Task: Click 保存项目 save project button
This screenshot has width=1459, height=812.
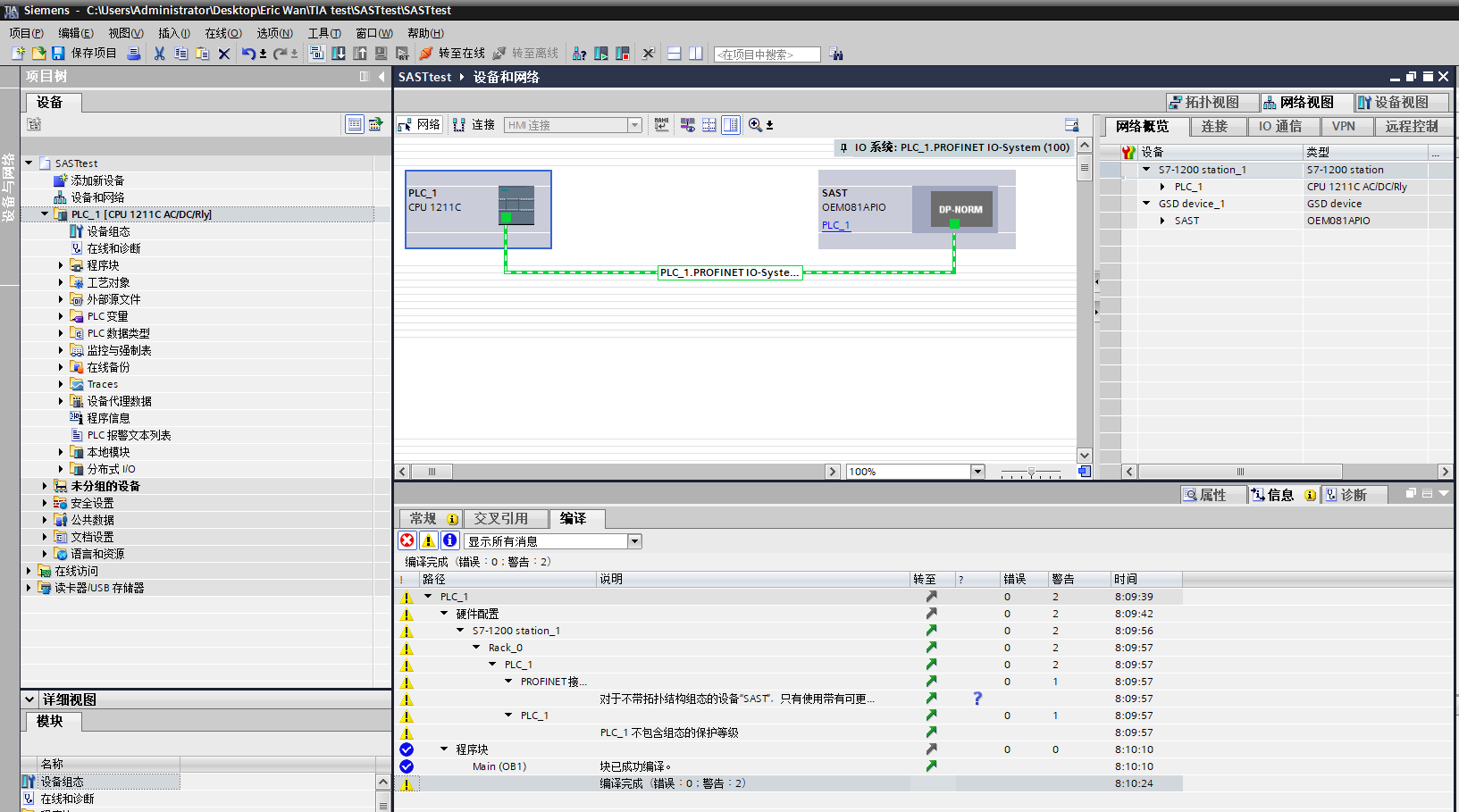Action: [x=84, y=54]
